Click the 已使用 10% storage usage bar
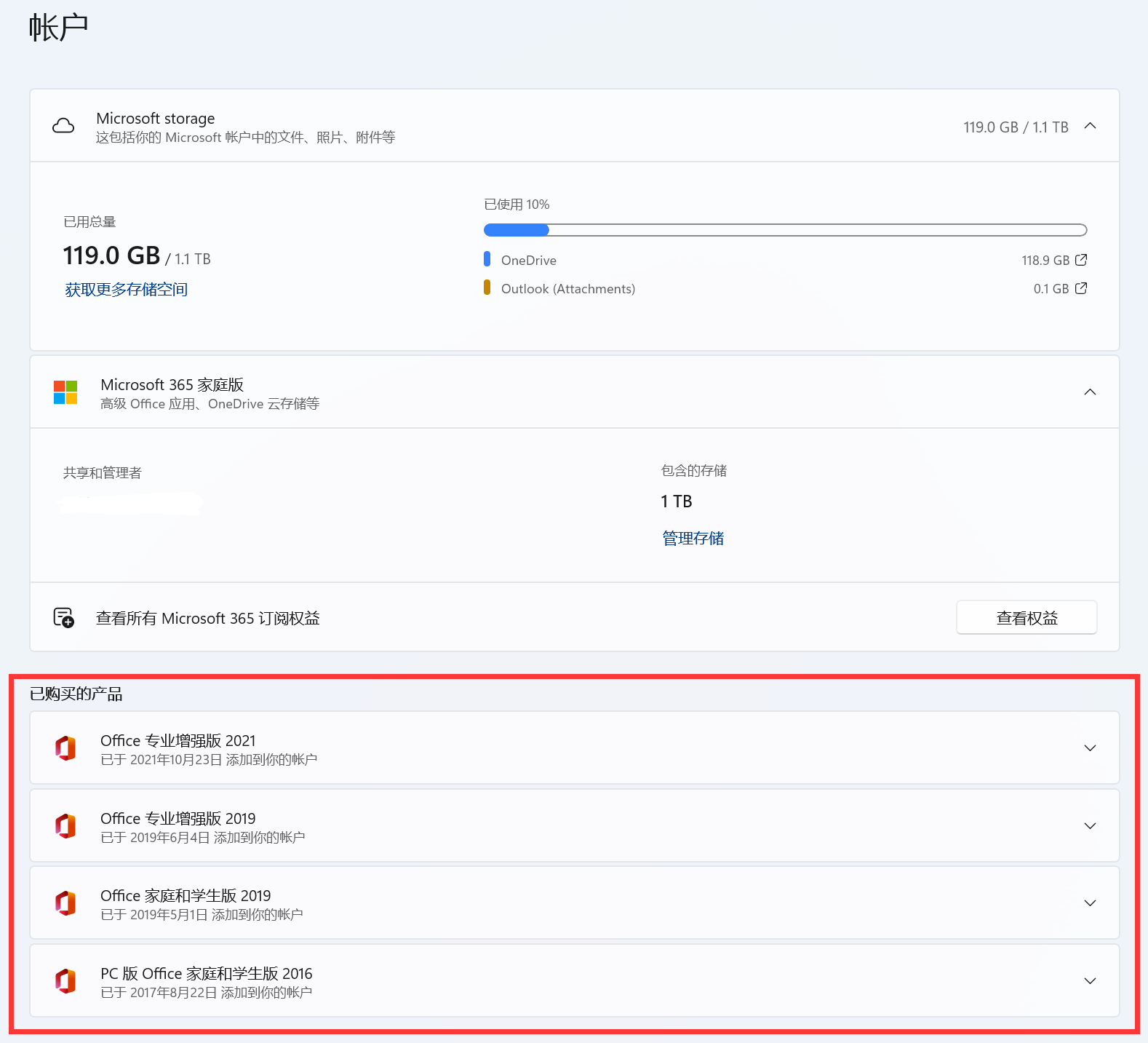 click(x=785, y=230)
